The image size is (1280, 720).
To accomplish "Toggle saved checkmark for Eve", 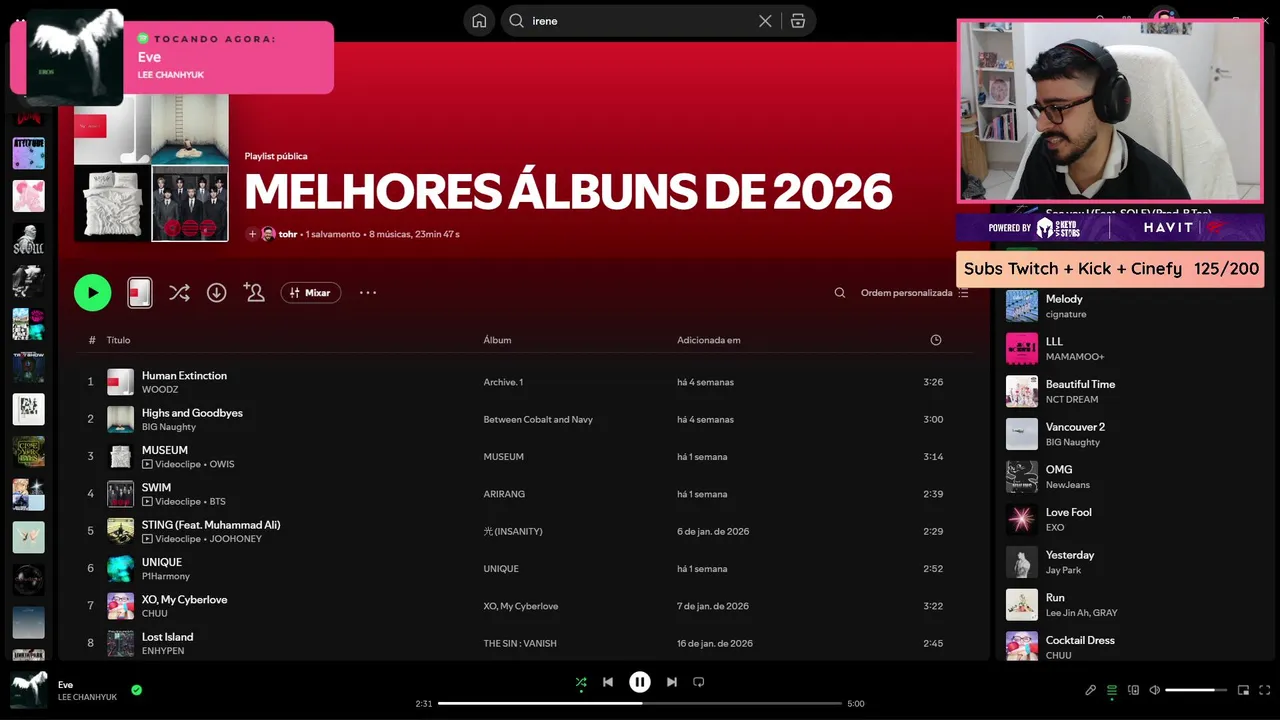I will (137, 690).
